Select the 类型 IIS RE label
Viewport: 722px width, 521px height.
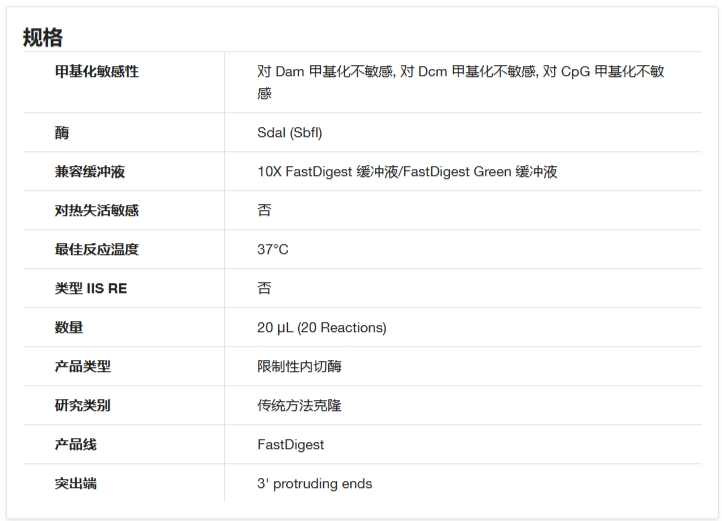[91, 288]
